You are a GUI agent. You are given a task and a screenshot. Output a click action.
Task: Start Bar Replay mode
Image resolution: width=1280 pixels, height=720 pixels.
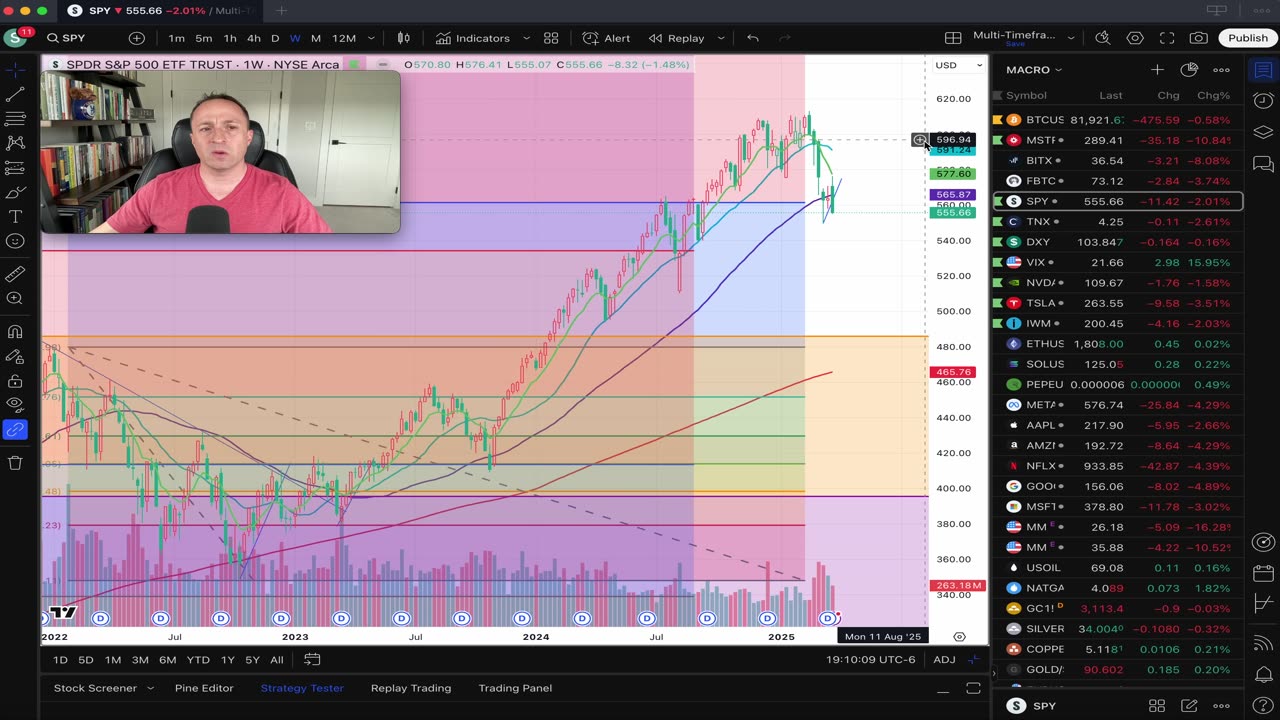[x=677, y=38]
